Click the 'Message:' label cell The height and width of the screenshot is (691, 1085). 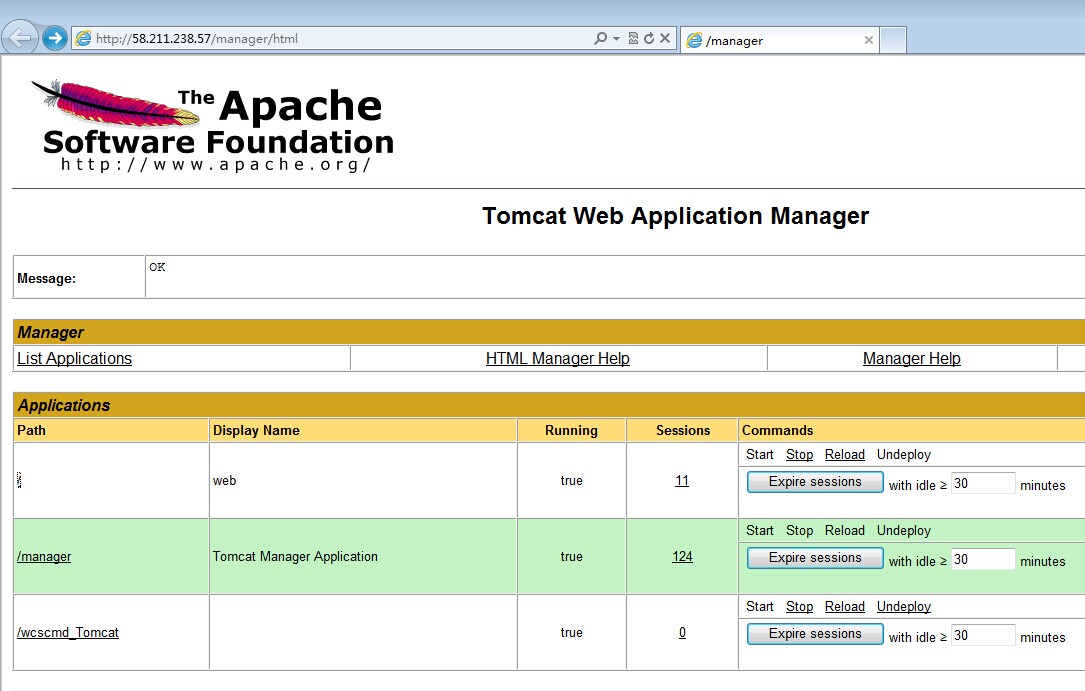click(x=79, y=277)
